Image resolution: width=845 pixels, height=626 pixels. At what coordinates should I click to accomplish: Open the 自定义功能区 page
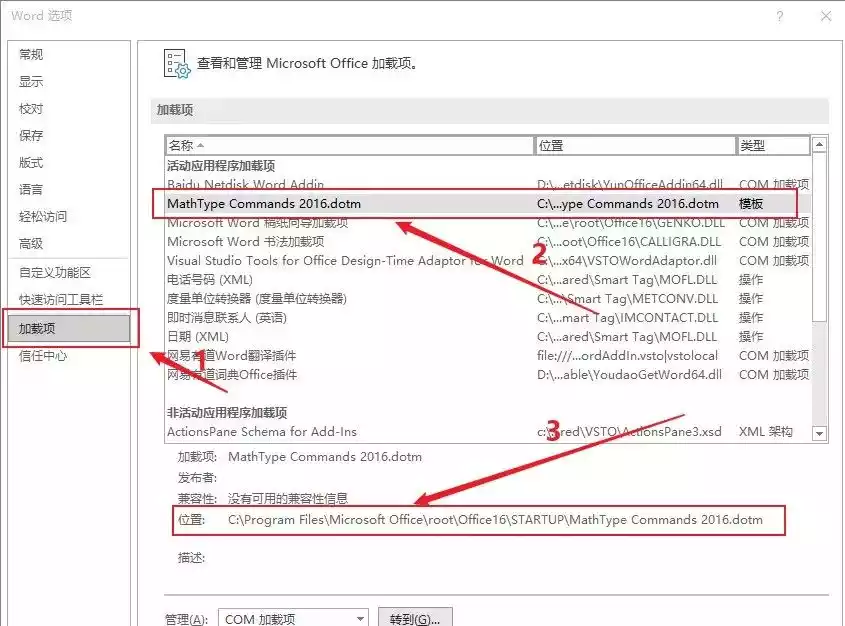click(55, 273)
